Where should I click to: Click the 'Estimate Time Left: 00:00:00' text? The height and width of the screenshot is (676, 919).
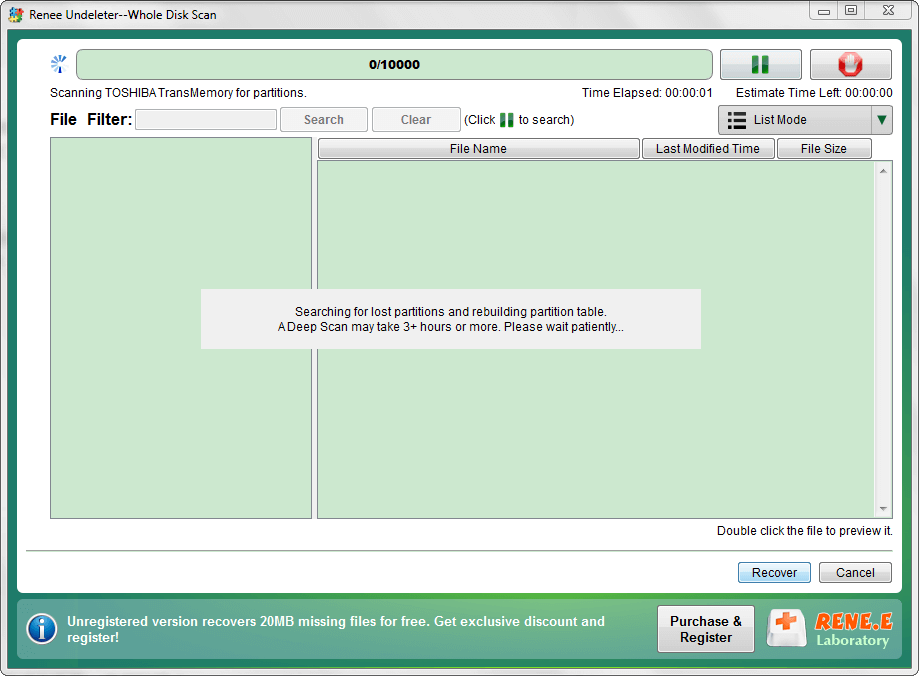click(x=814, y=93)
